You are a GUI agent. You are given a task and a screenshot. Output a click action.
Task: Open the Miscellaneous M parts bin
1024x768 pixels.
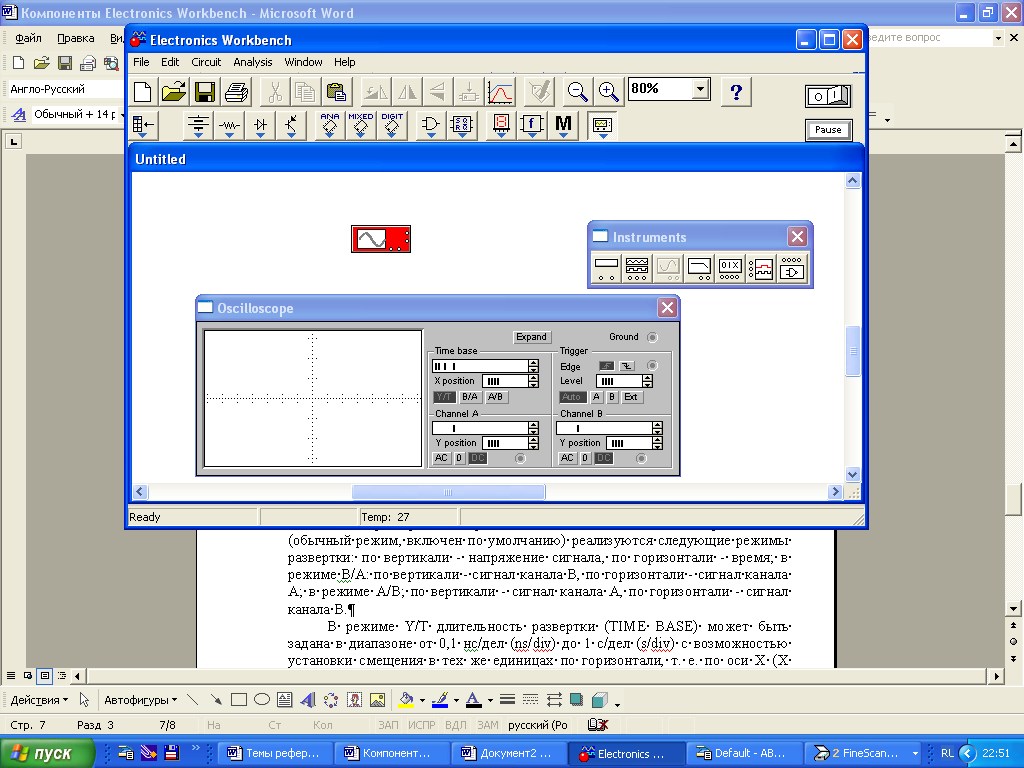[563, 125]
